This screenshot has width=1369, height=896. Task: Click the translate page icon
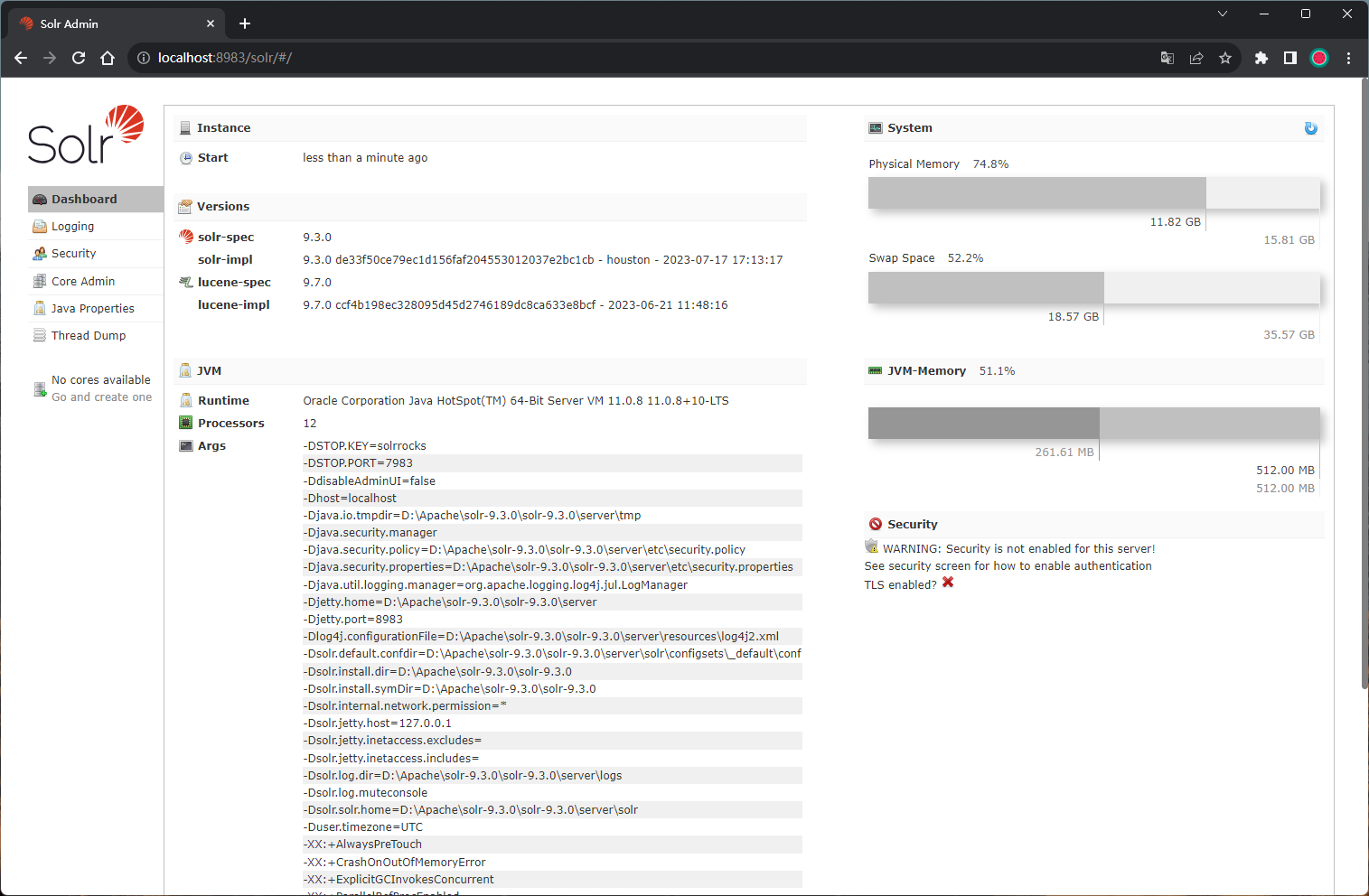[x=1167, y=58]
